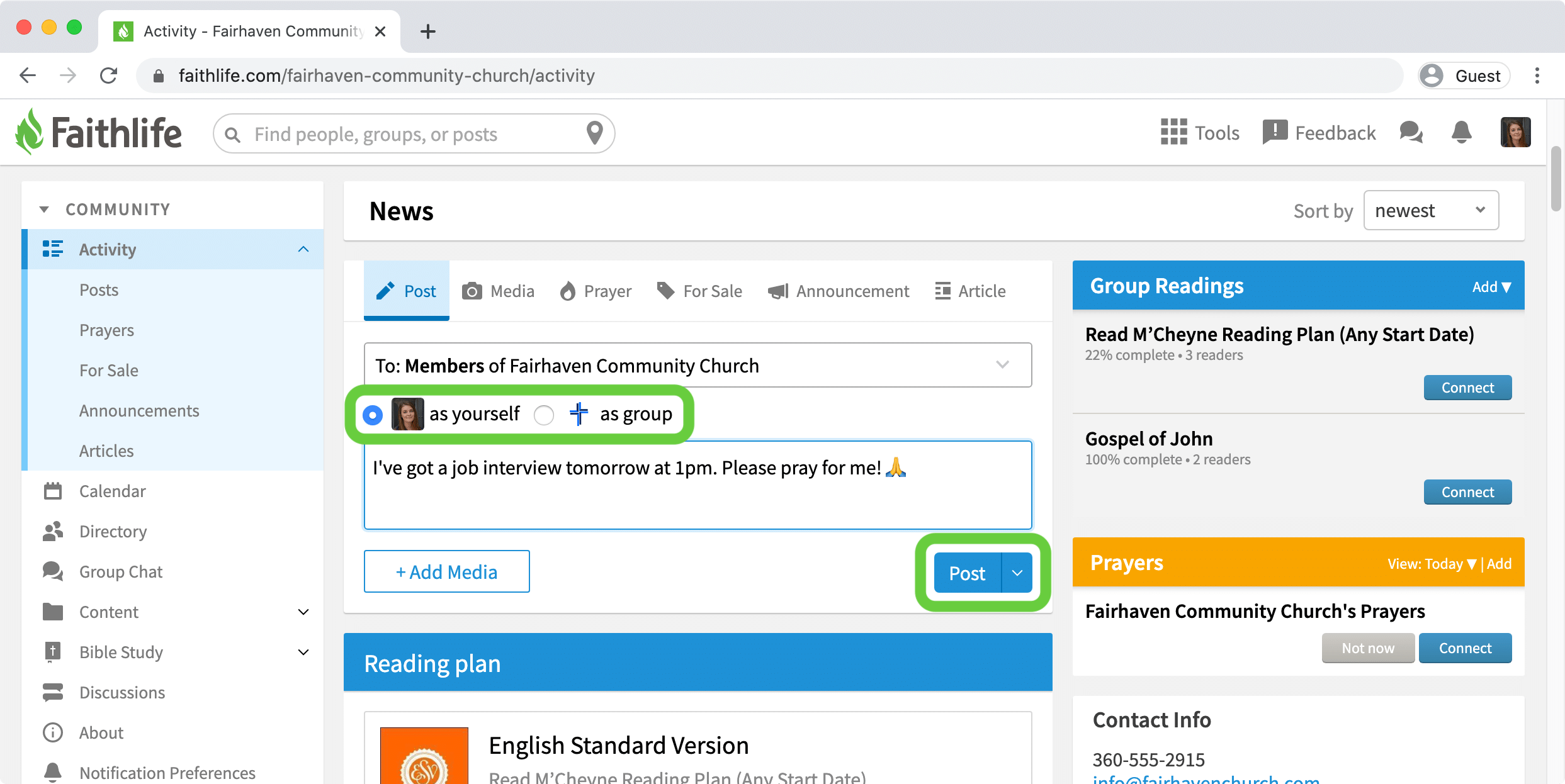Open the Feedback icon

1275,133
